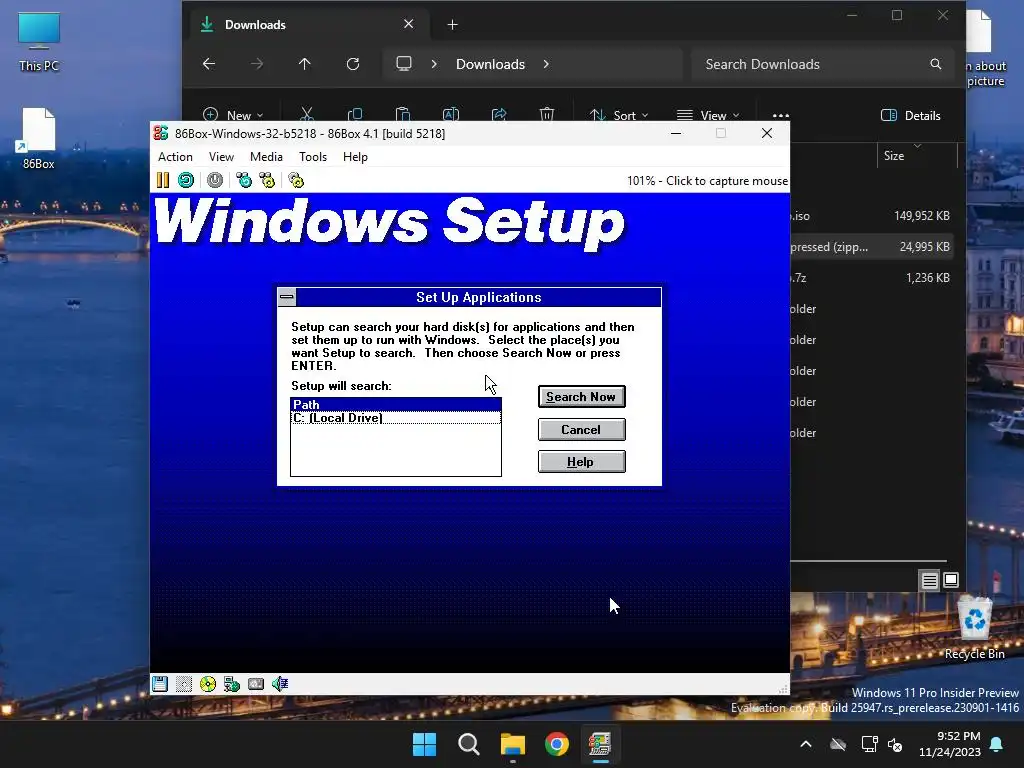Open the clock showing 9:52 PM
Screen dimensions: 1024x768
(x=950, y=744)
